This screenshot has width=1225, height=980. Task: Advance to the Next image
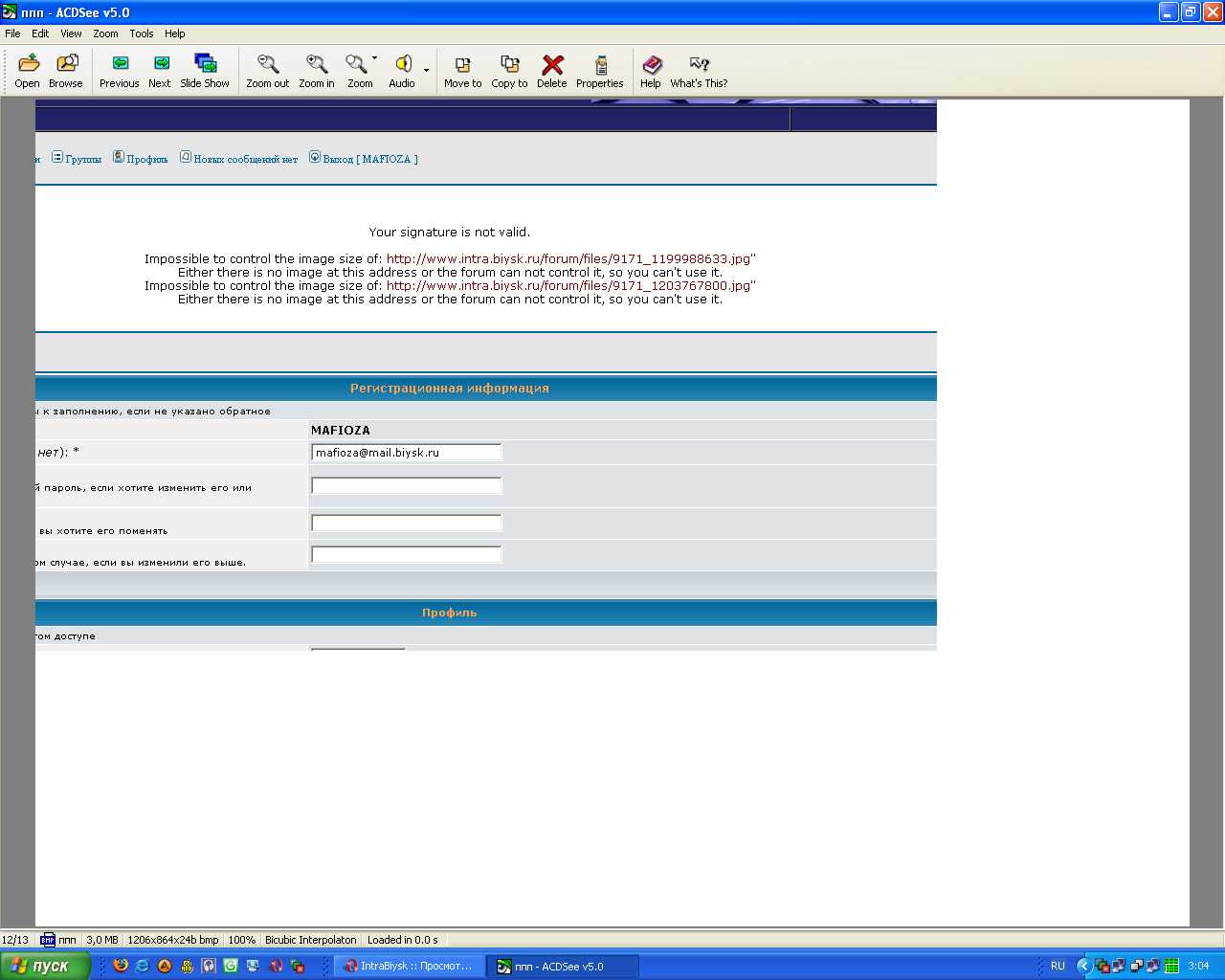160,71
